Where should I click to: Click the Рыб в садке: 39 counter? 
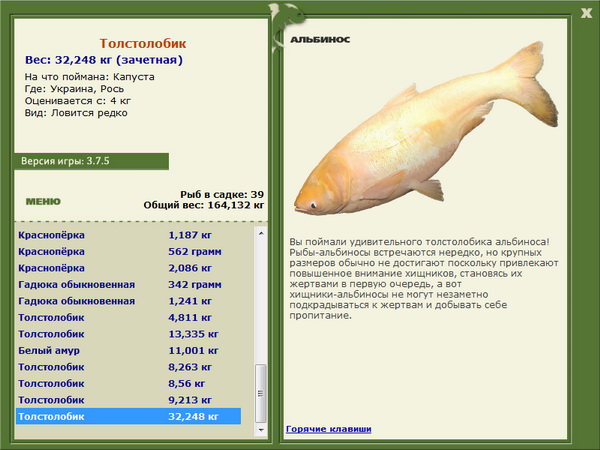pos(222,194)
